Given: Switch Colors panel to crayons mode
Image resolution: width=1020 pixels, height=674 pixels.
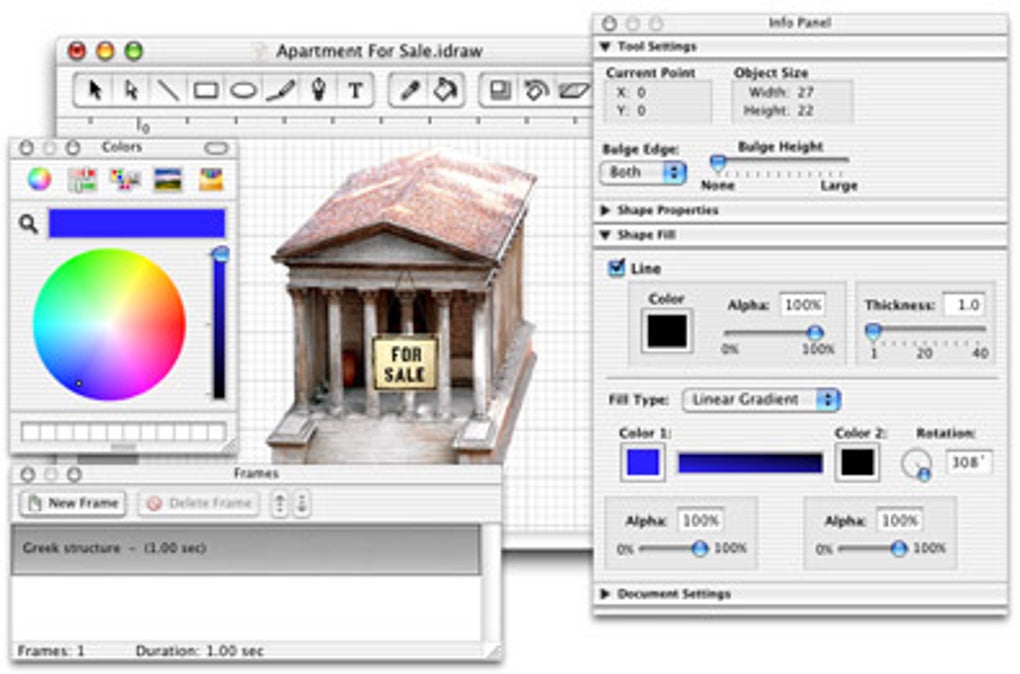Looking at the screenshot, I should (x=211, y=179).
